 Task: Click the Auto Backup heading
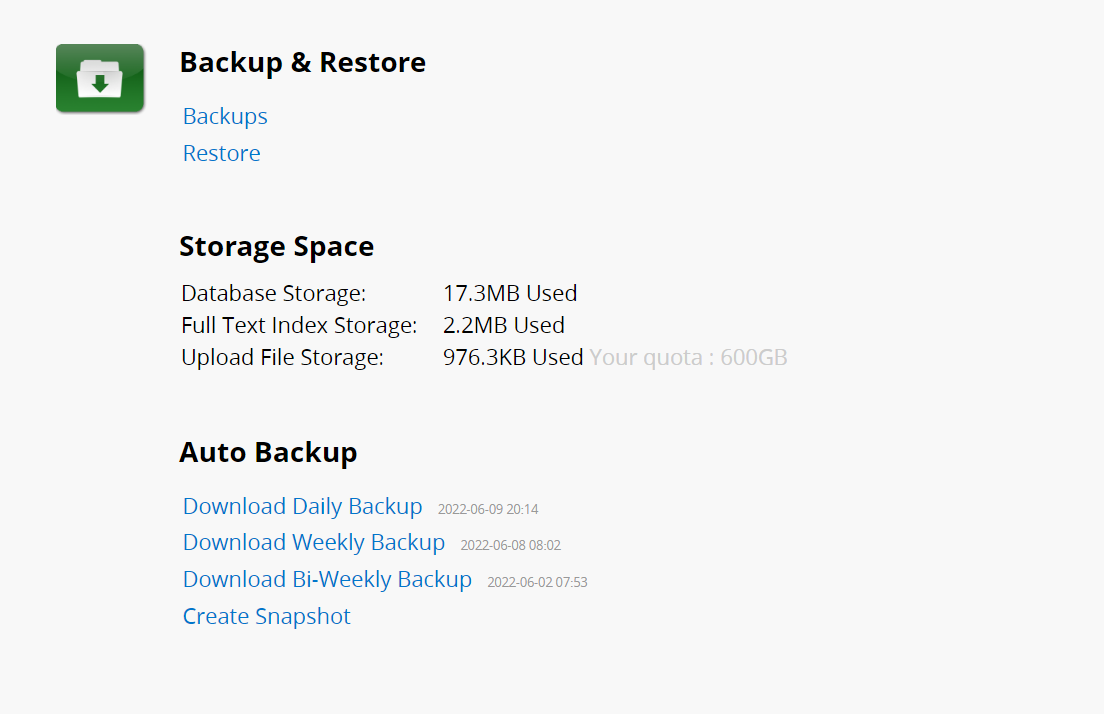pyautogui.click(x=268, y=452)
